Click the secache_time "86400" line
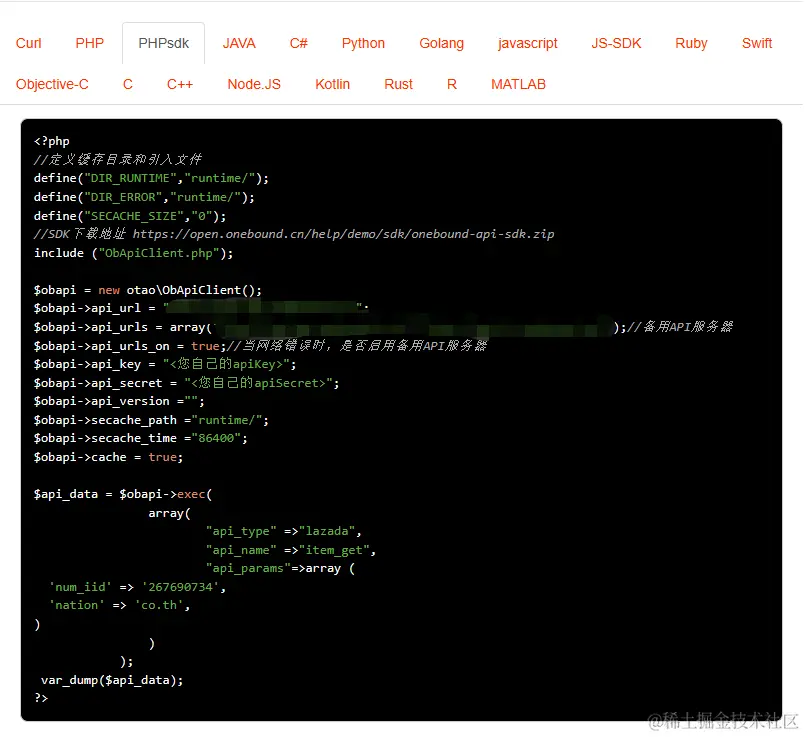 pyautogui.click(x=140, y=438)
